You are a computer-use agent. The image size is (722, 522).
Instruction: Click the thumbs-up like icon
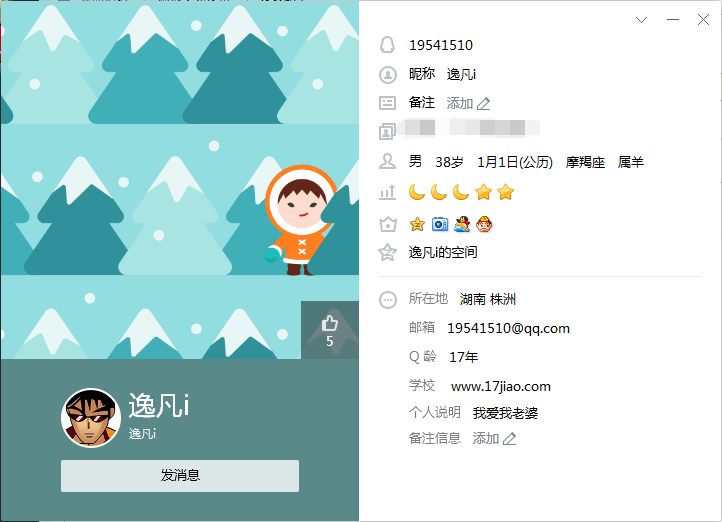(330, 323)
